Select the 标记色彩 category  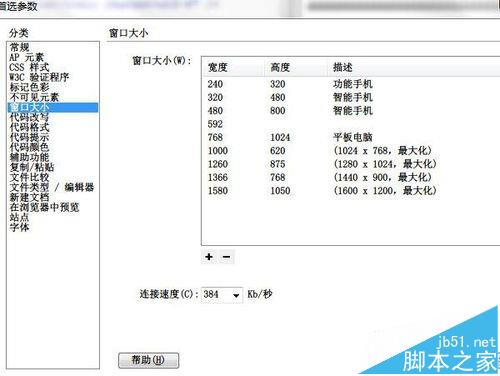tap(29, 87)
